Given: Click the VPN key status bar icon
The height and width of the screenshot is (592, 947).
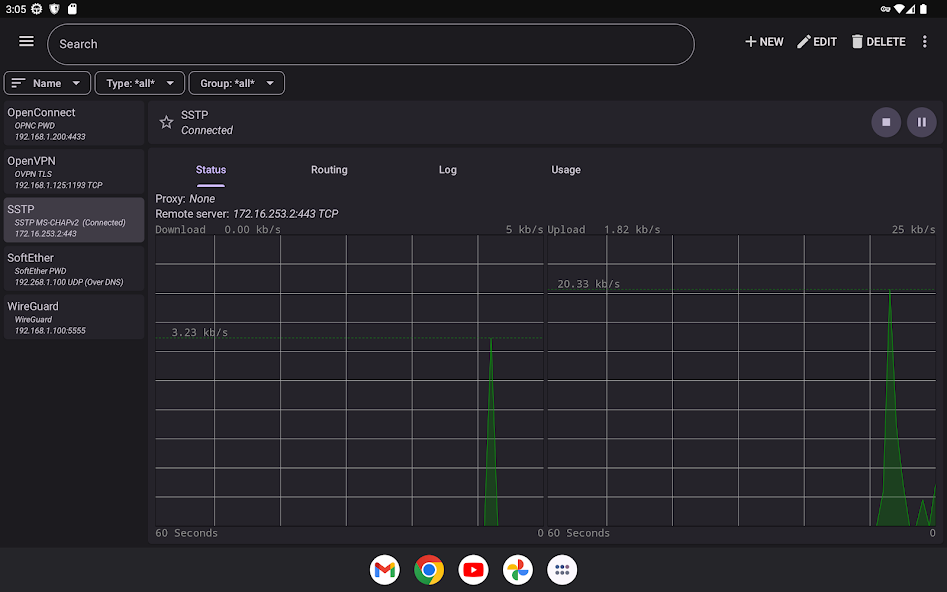Looking at the screenshot, I should point(885,9).
